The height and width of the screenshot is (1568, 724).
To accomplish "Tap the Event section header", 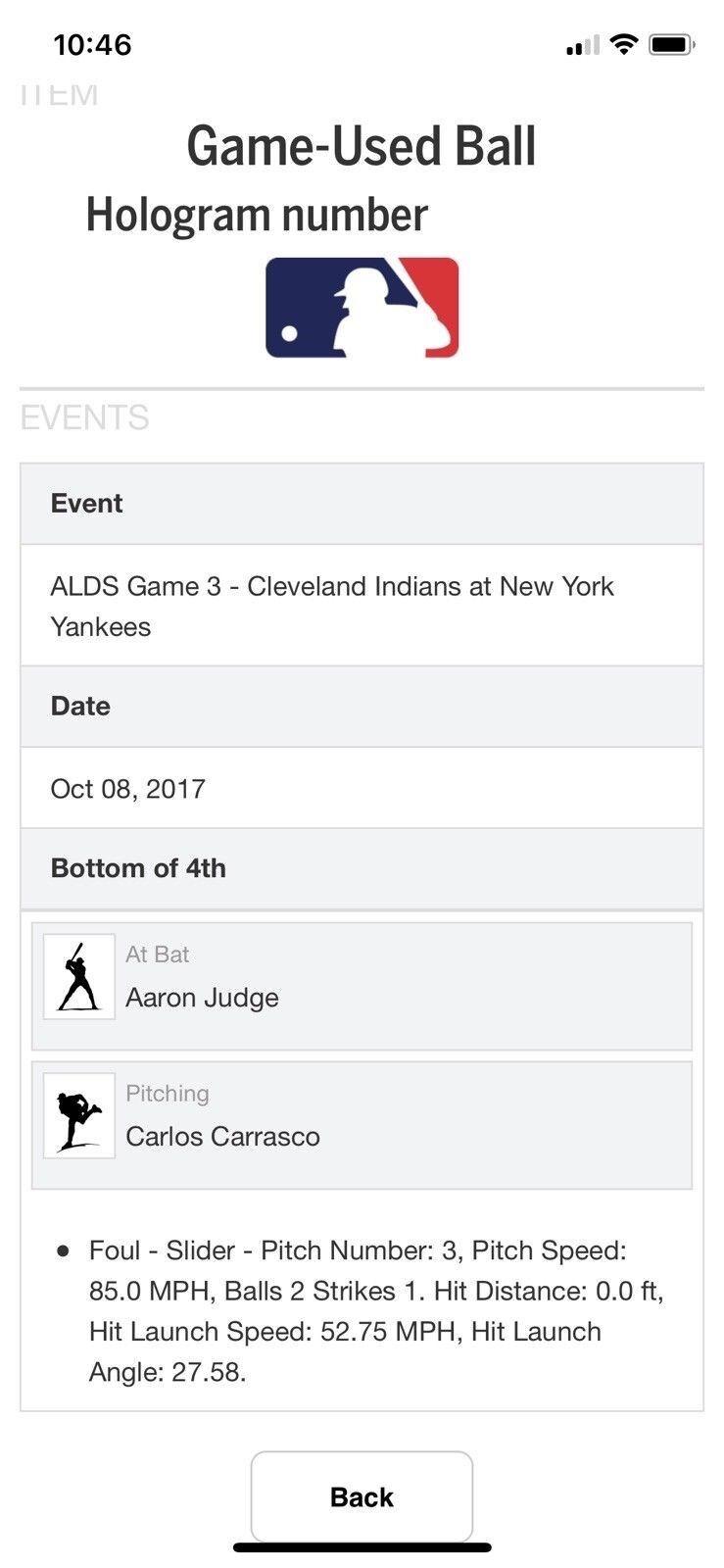I will 362,504.
